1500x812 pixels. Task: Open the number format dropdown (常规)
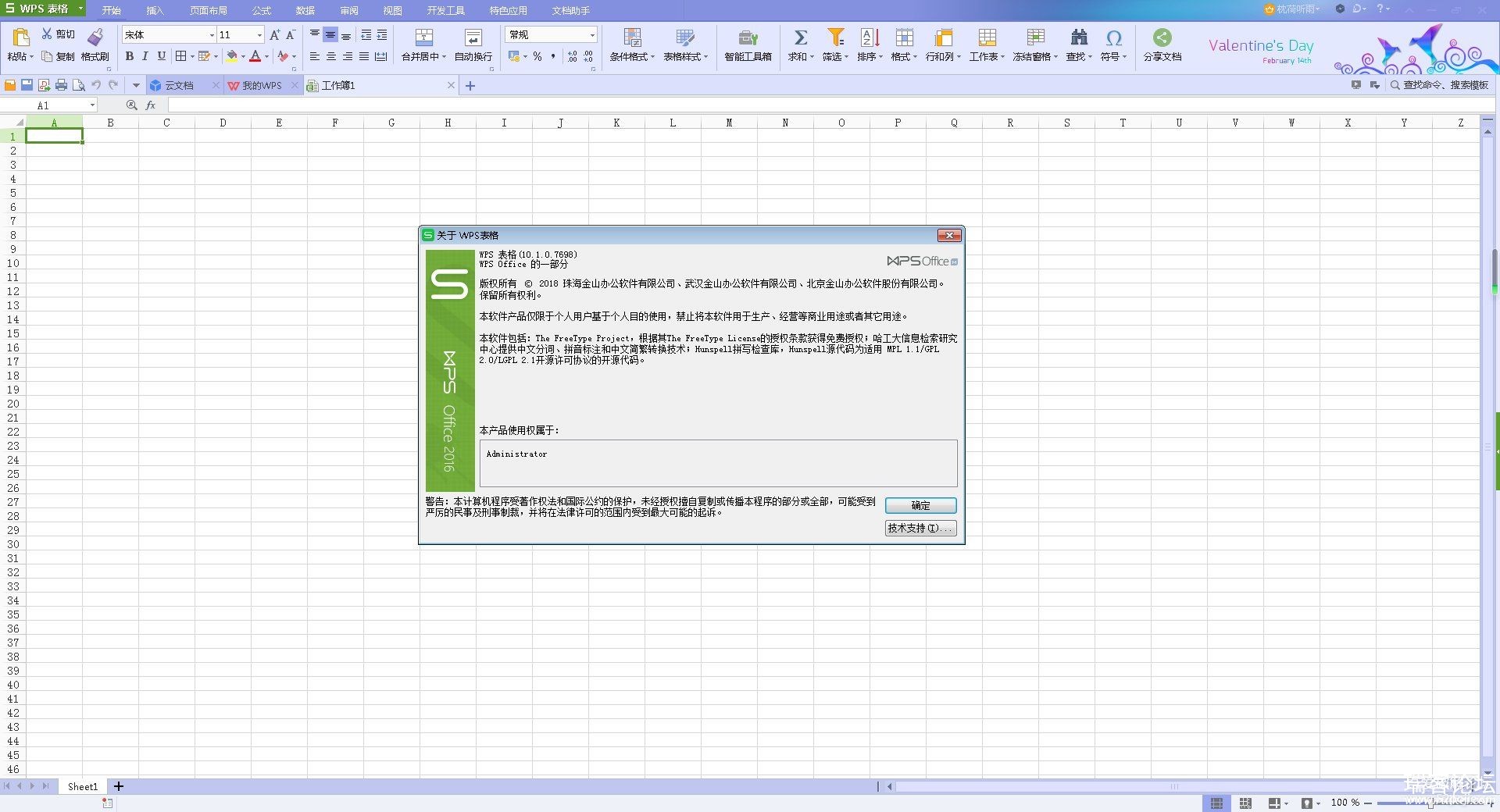pyautogui.click(x=591, y=35)
